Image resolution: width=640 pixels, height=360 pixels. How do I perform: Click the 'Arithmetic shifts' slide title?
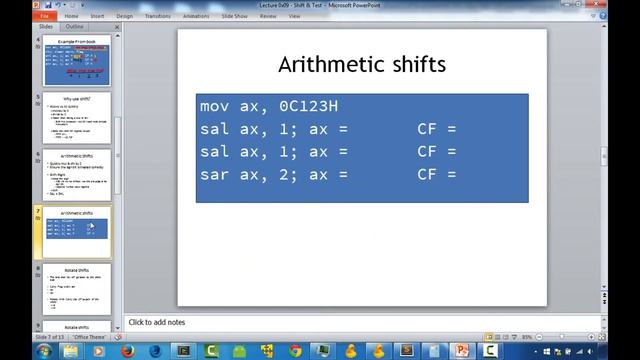coord(362,64)
